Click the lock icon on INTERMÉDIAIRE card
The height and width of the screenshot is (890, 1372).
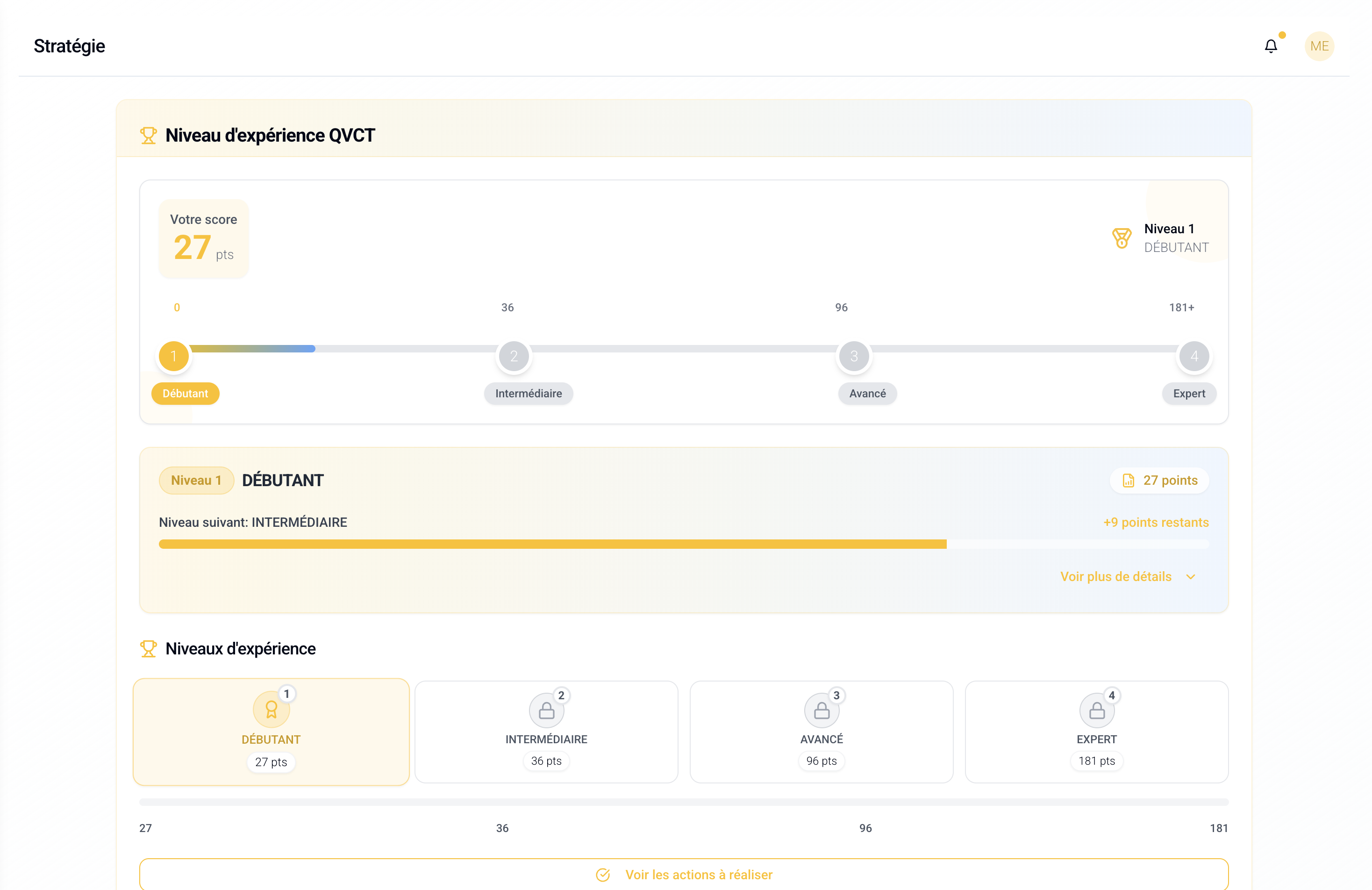tap(546, 711)
